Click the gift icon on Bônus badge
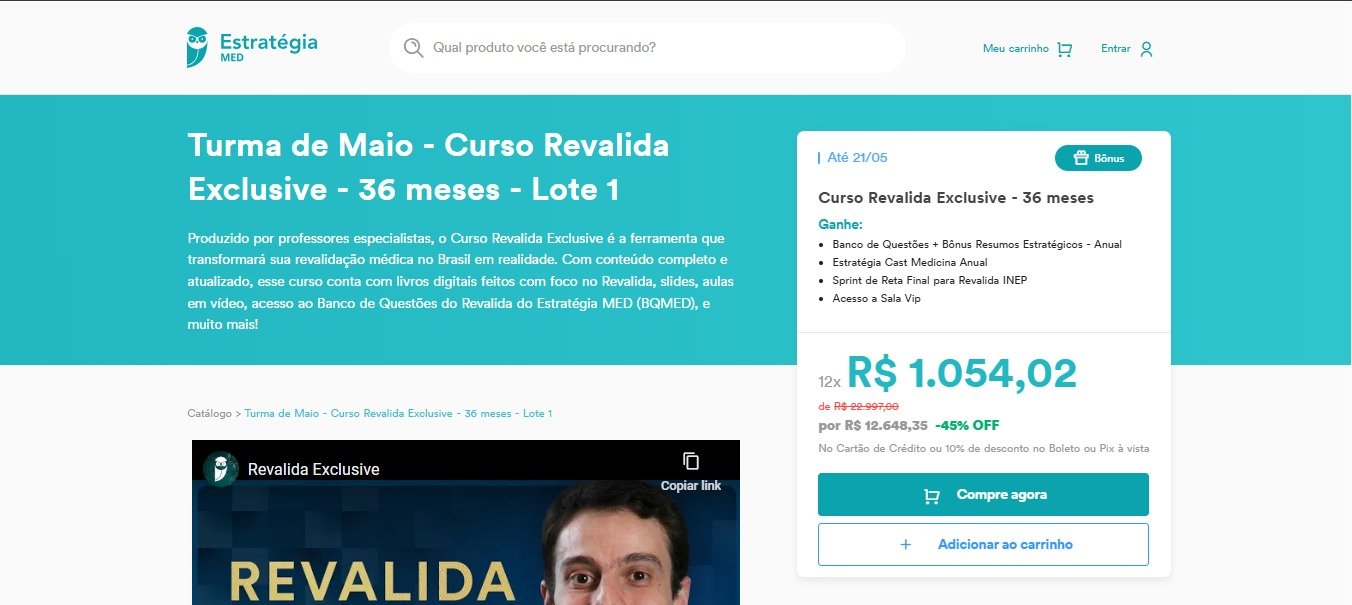 point(1081,158)
